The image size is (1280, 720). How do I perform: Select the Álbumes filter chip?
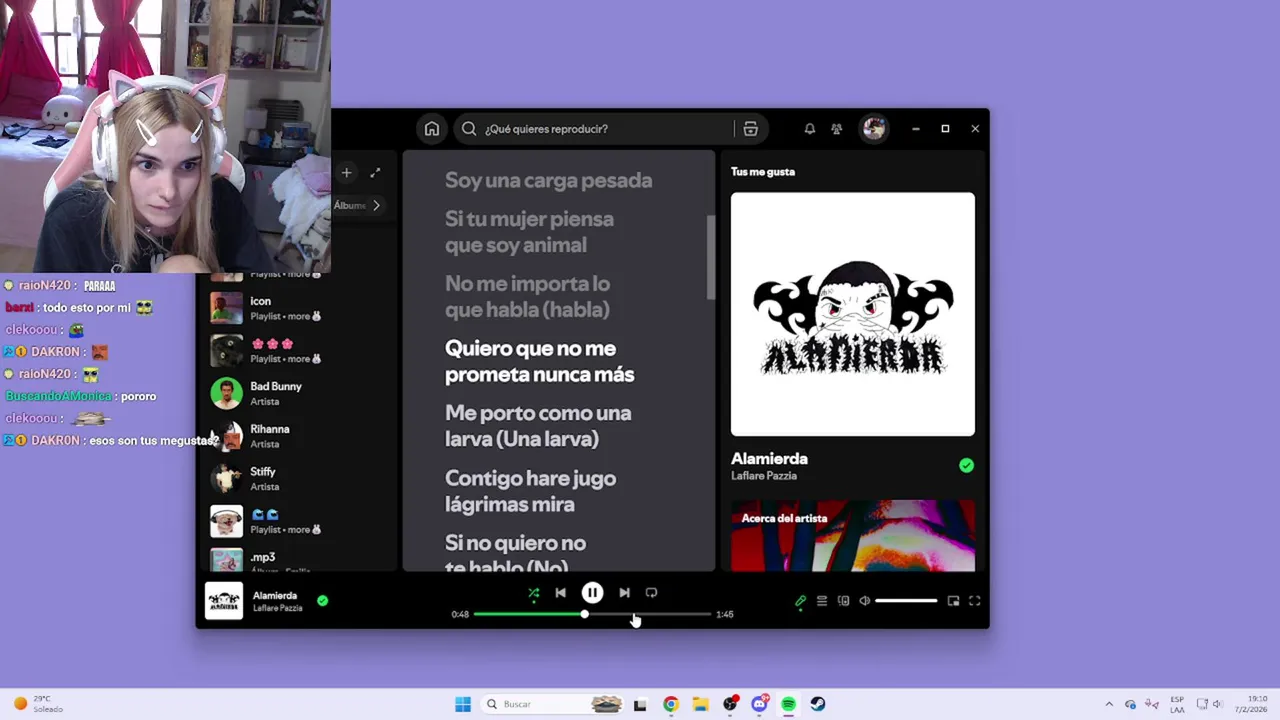(x=349, y=205)
